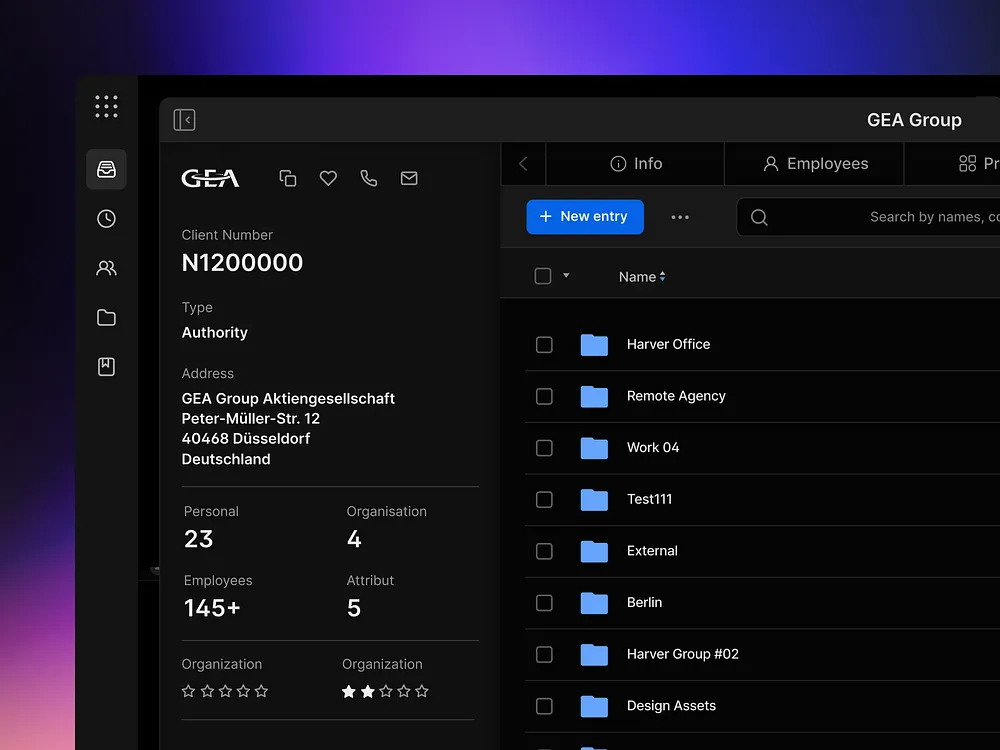Image resolution: width=1000 pixels, height=750 pixels.
Task: Select all rows via the header checkbox
Action: pos(544,276)
